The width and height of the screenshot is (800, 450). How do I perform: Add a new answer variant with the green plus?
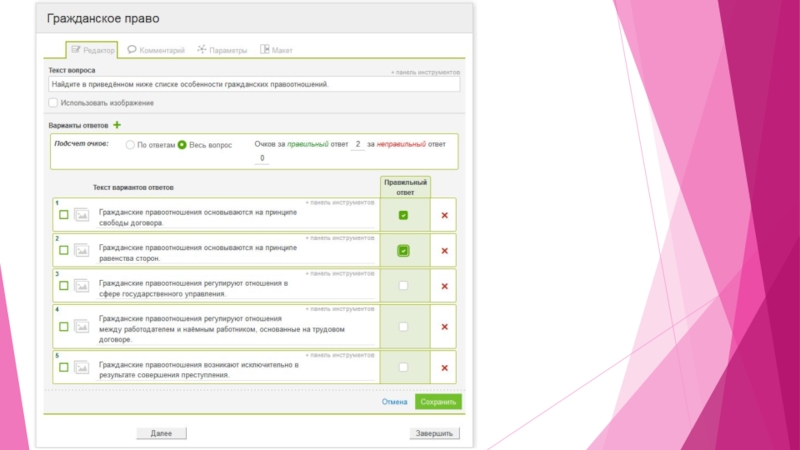[117, 125]
